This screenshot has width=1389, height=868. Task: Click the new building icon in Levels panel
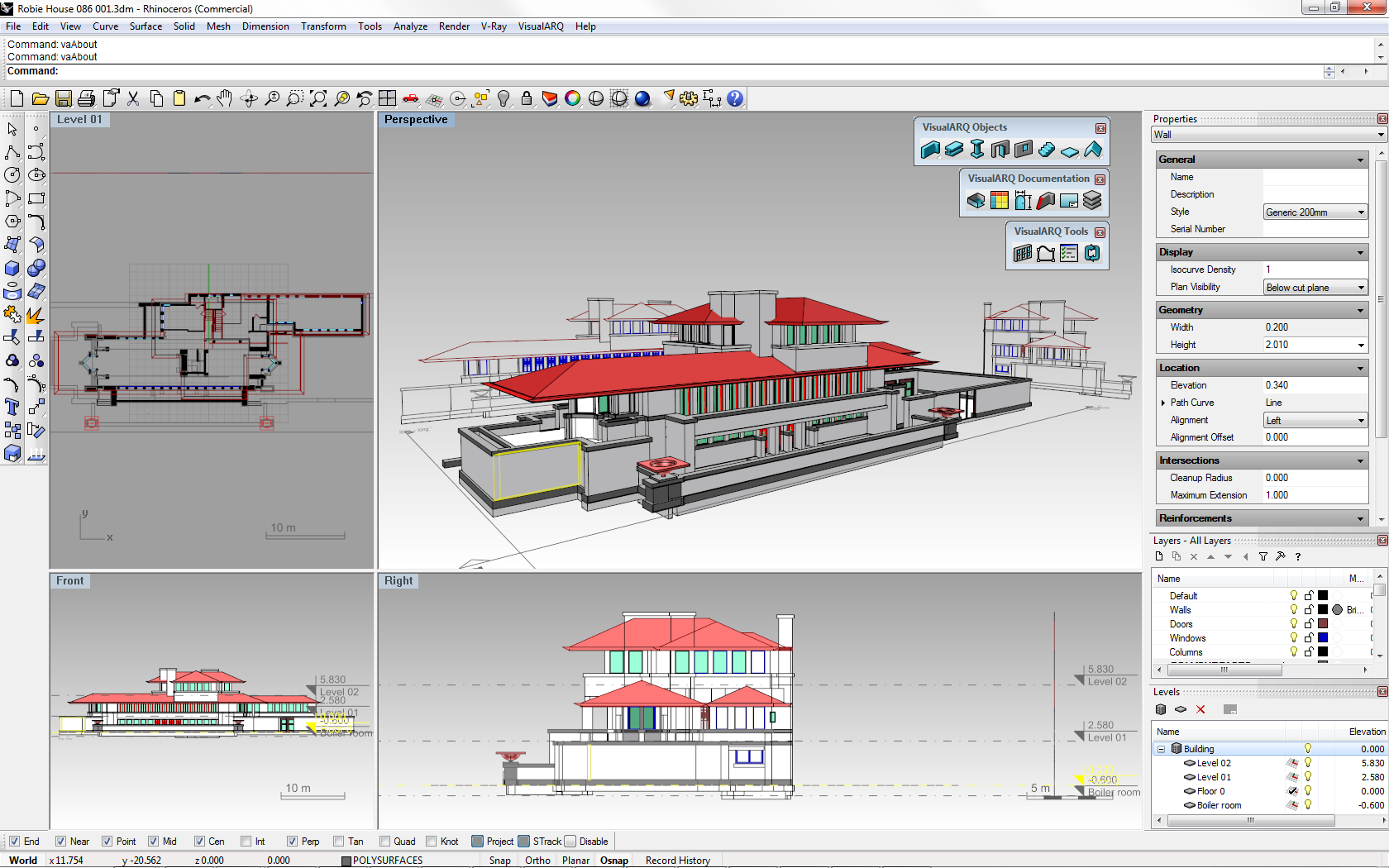[1161, 710]
